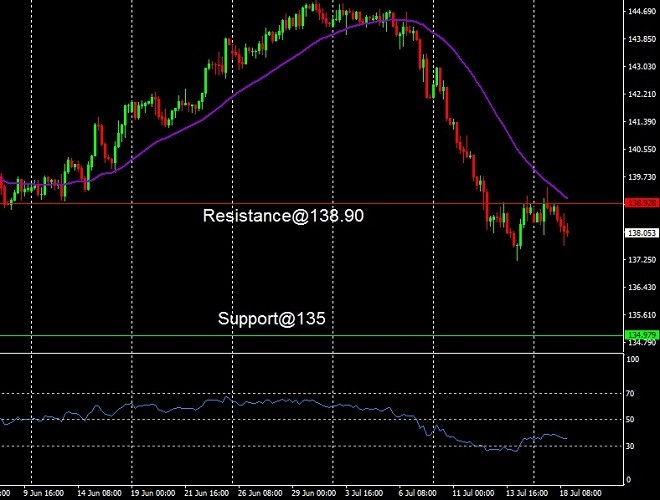Click the current price tag 138.053
Viewport: 660px width, 500px height.
(641, 233)
